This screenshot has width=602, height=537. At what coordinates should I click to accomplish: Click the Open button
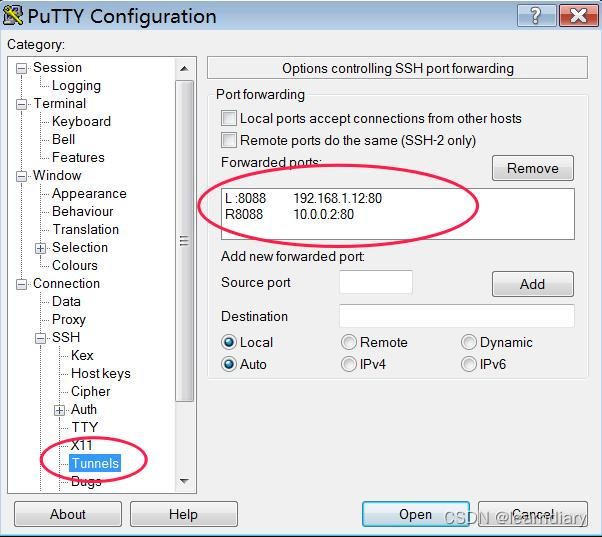[x=416, y=514]
